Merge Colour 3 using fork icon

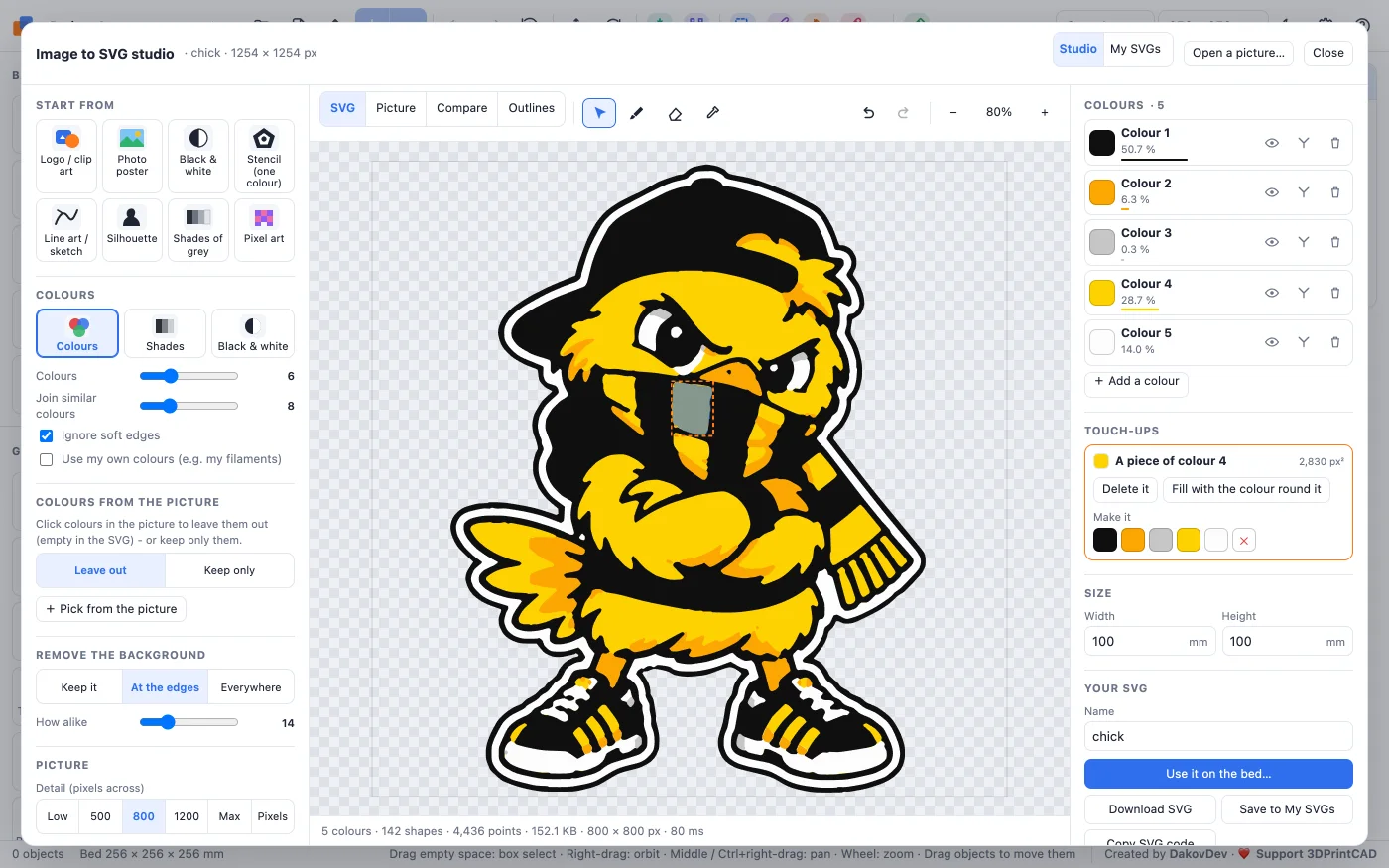[x=1304, y=242]
